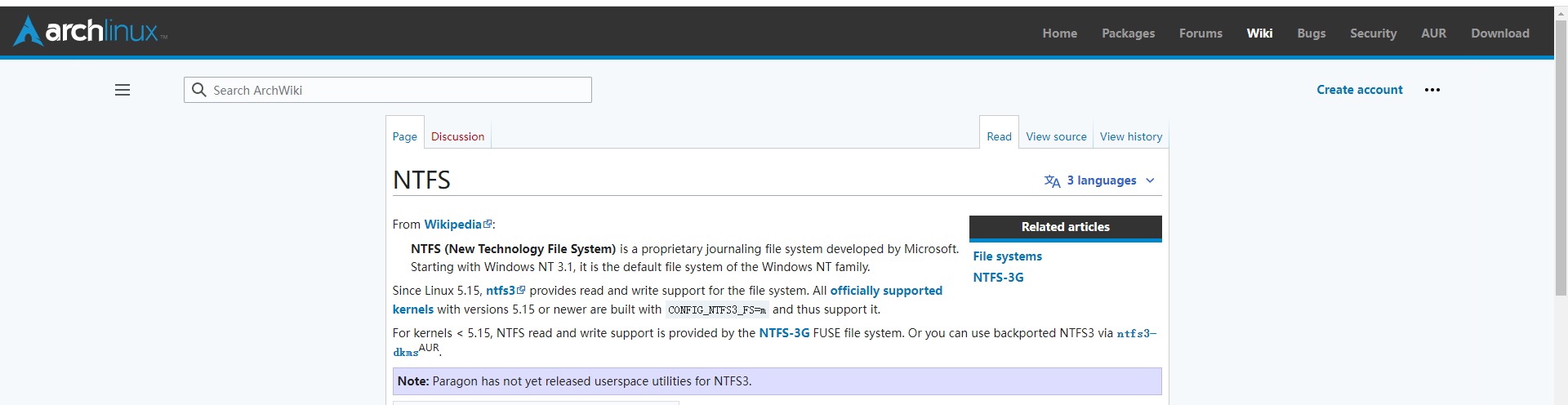Click the CONFIG_NTFS3_FS=m code text
Screen dimensions: 1568x405
click(x=717, y=310)
